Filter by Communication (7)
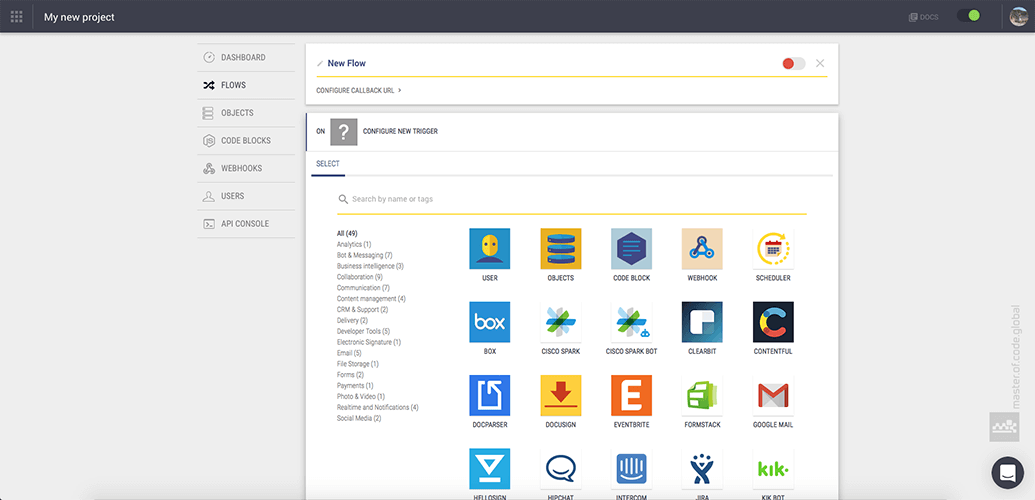 (x=363, y=288)
